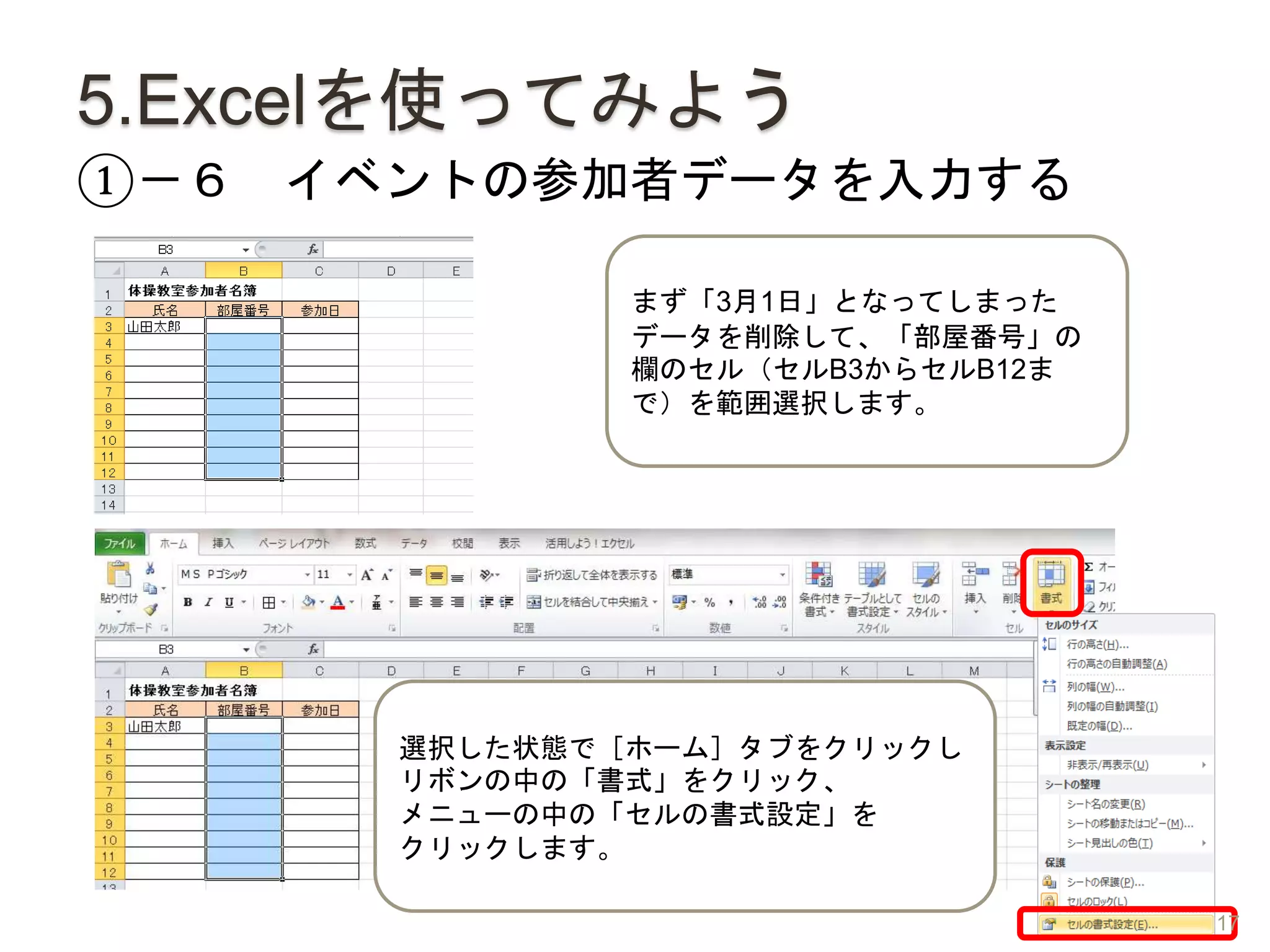The width and height of the screenshot is (1270, 952).
Task: Open the Name Box dropdown in lower sheet
Action: click(x=246, y=649)
